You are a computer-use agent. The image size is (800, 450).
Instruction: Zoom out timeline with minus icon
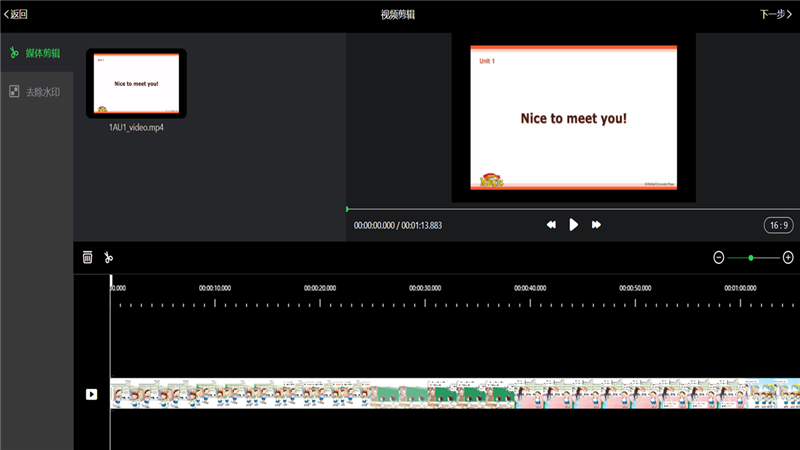(x=718, y=257)
